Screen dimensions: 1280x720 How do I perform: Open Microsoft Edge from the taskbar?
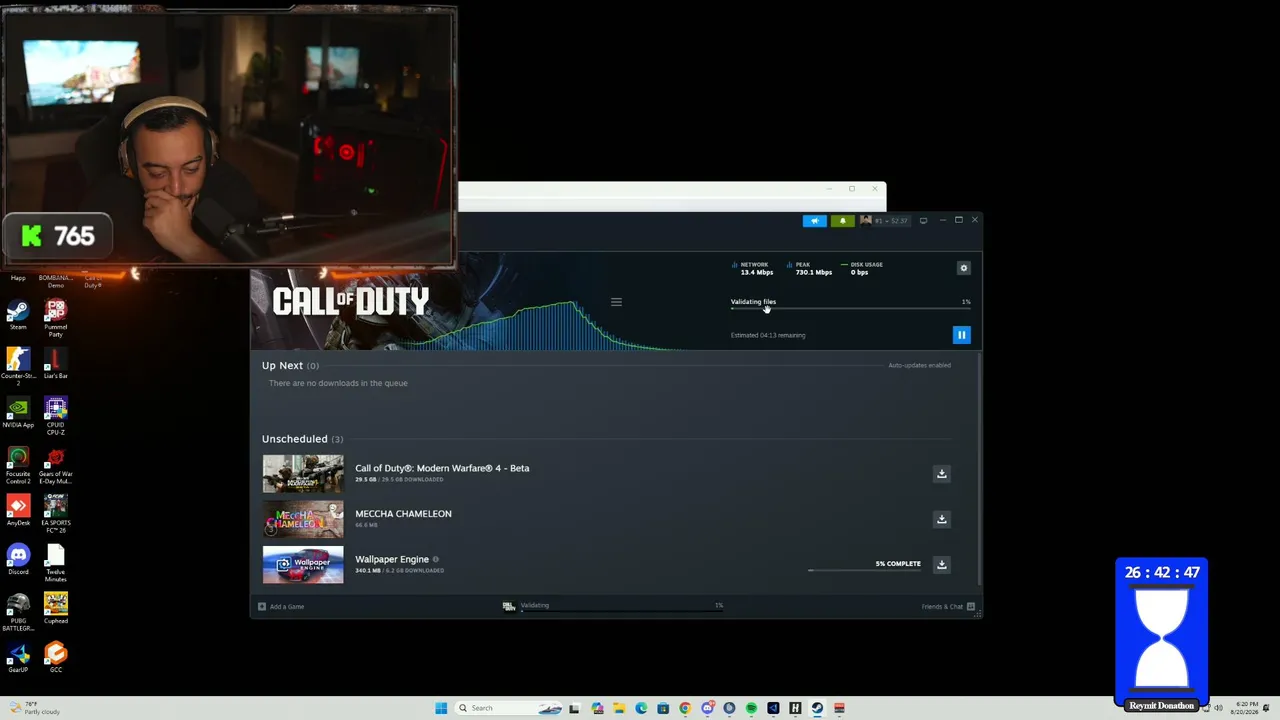(641, 708)
